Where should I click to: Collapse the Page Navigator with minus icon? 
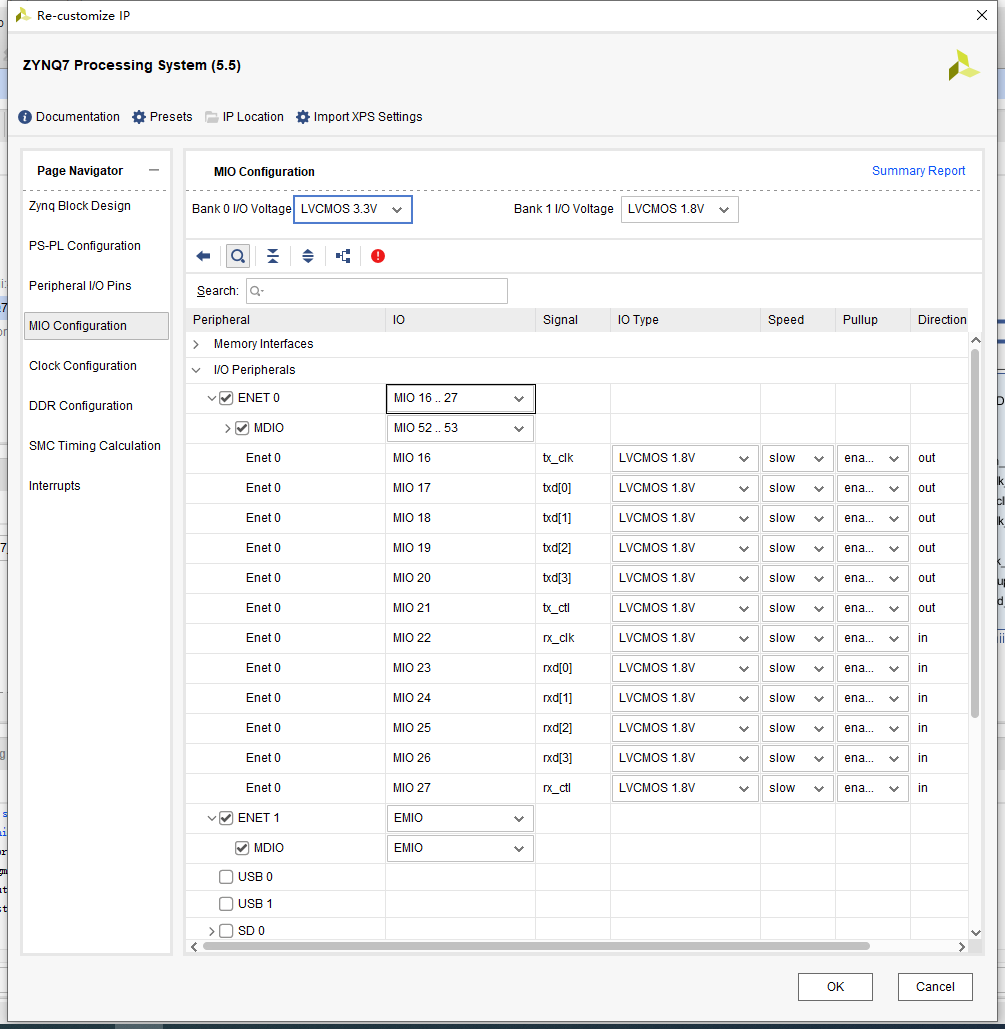154,170
